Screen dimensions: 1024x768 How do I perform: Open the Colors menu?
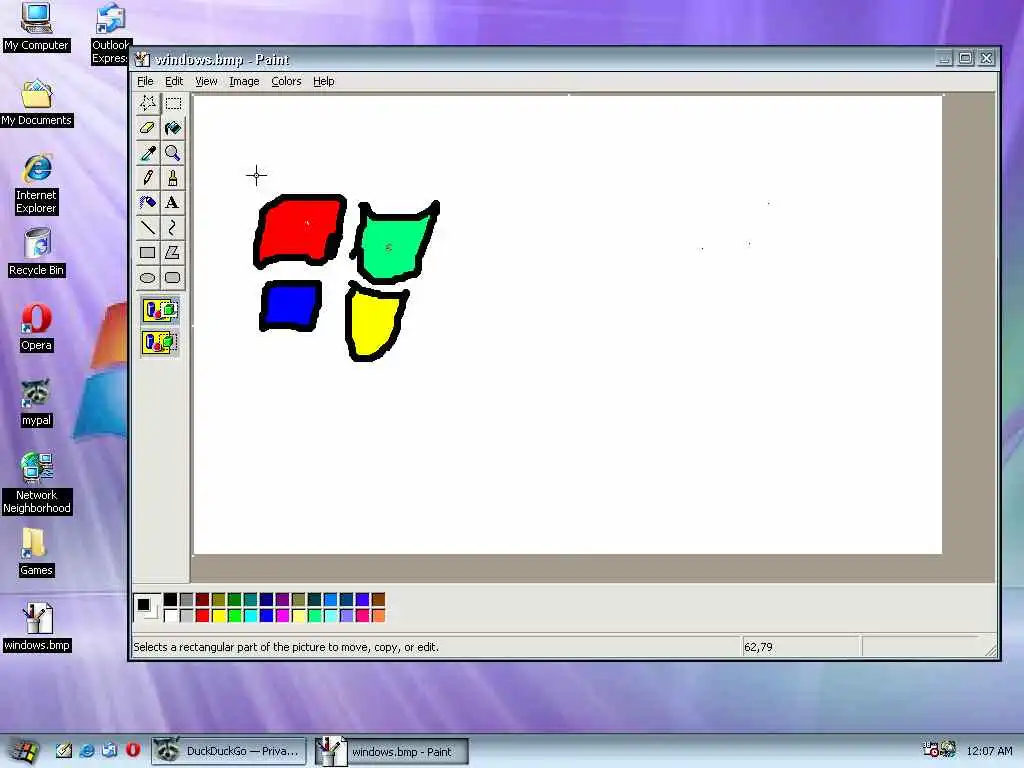click(286, 81)
